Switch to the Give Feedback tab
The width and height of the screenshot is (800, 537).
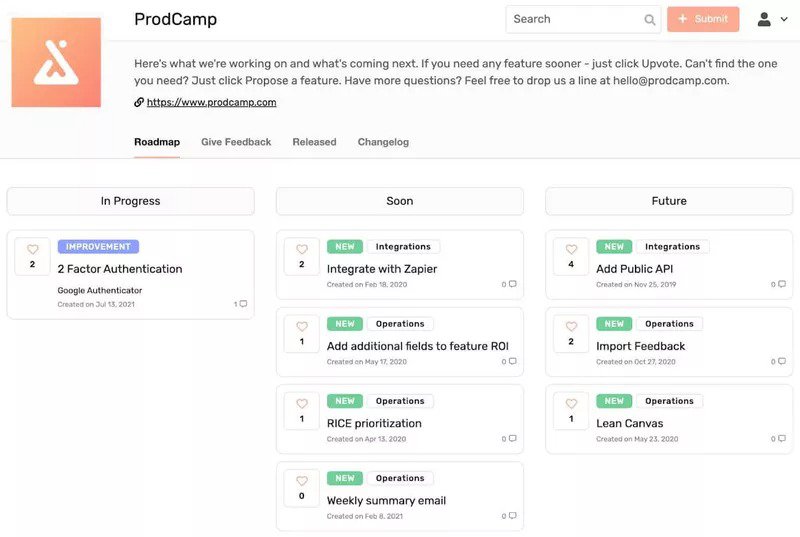tap(236, 142)
